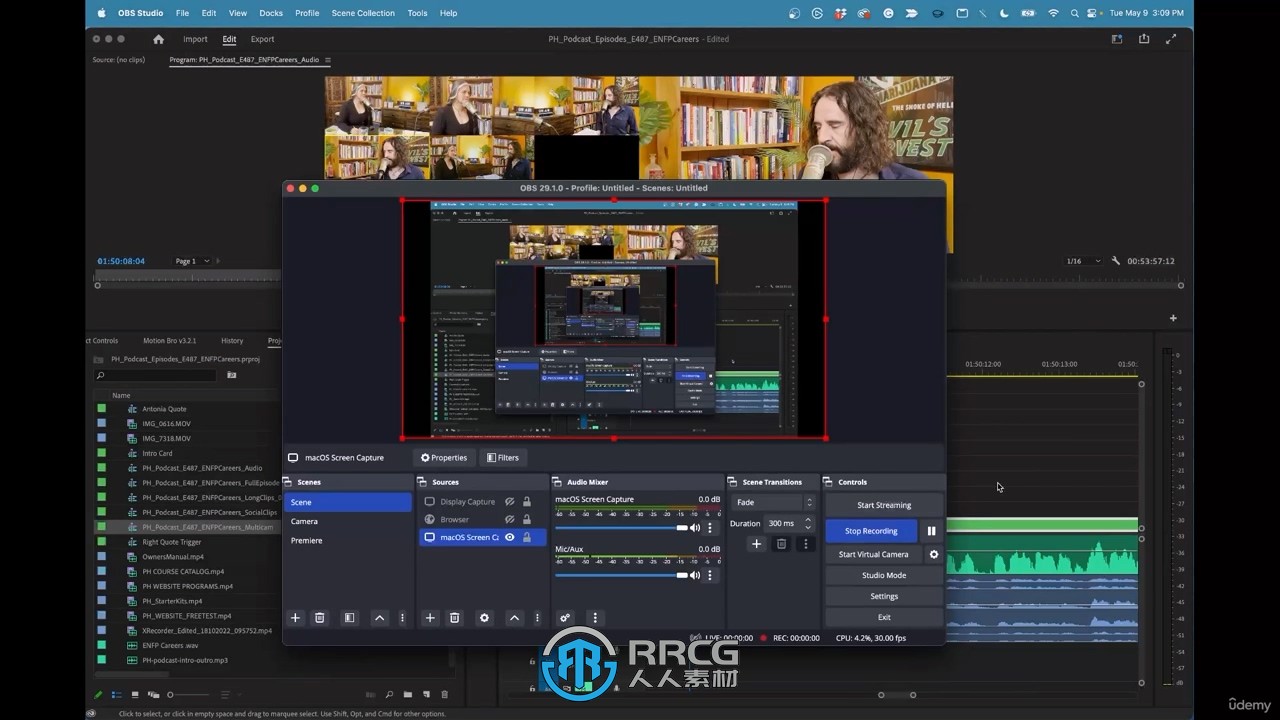1280x720 pixels.
Task: Switch Premiere project to icon view
Action: point(135,695)
